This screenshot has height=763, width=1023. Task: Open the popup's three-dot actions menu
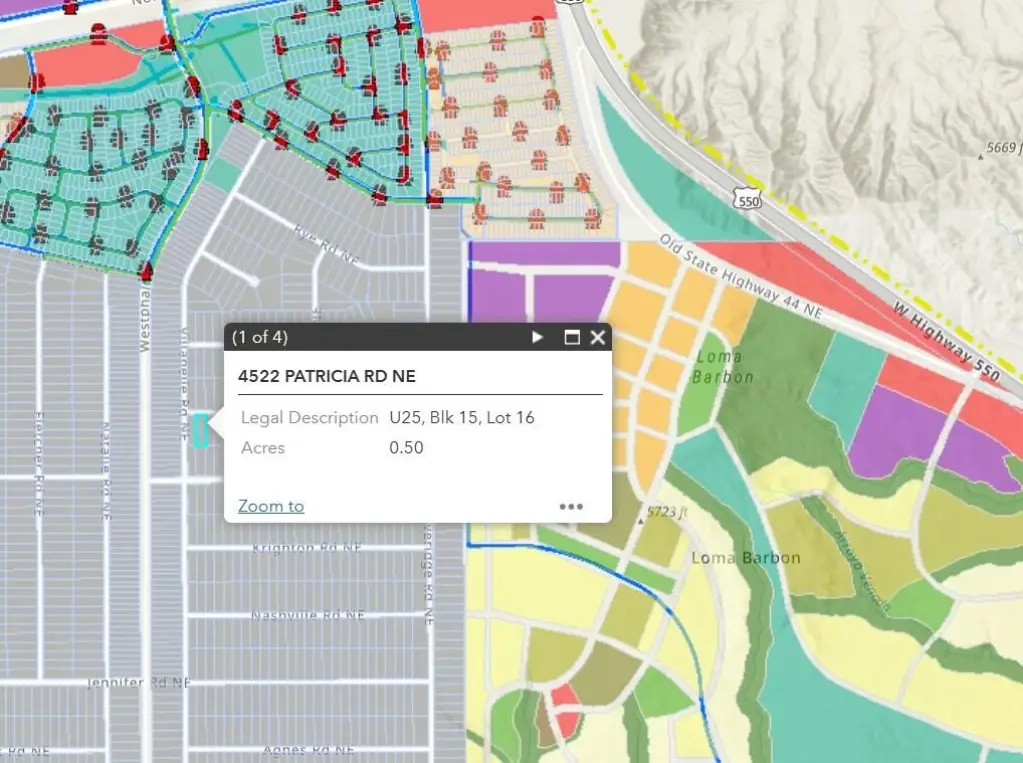pyautogui.click(x=571, y=506)
